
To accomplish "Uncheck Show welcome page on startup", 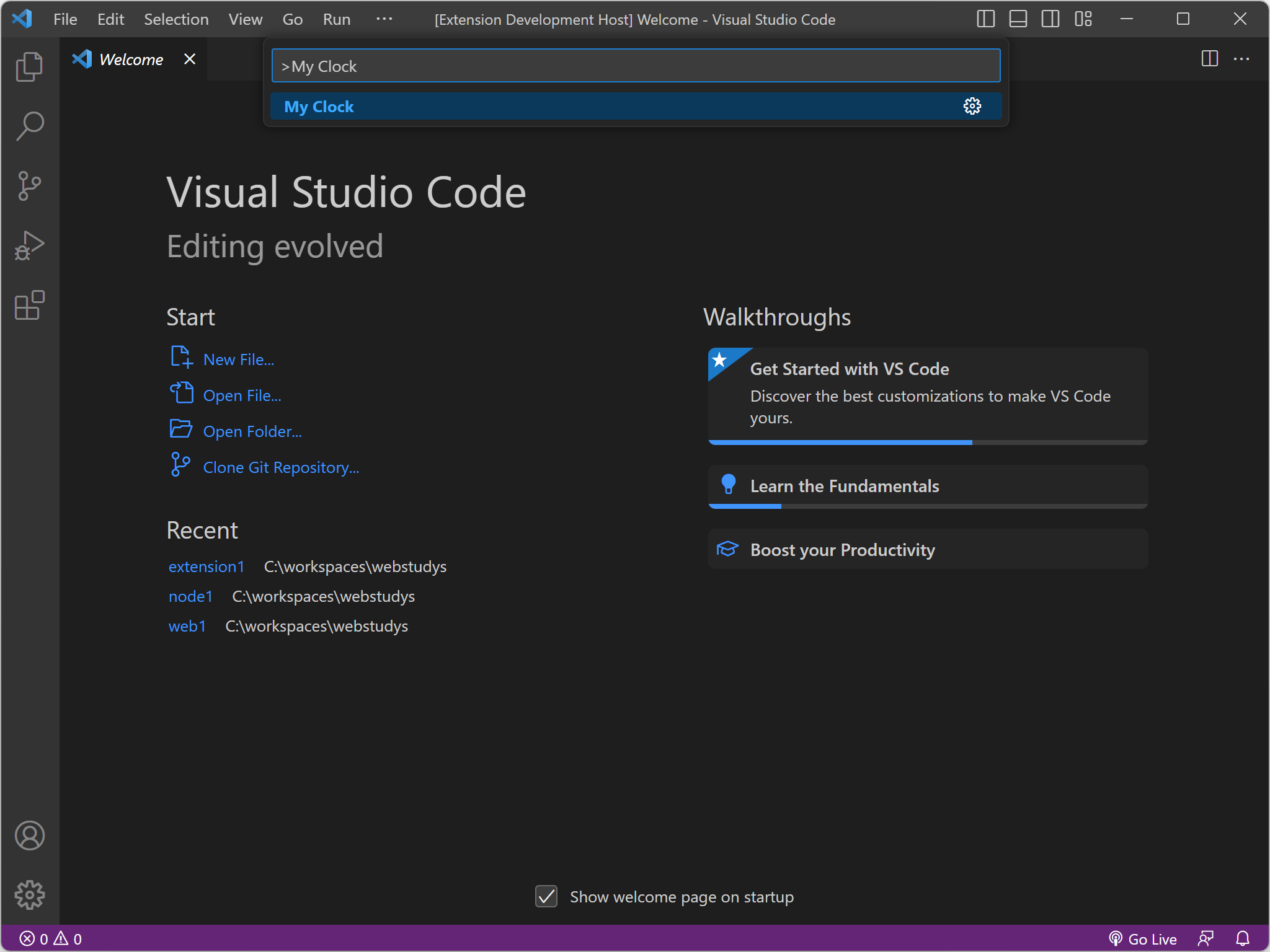I will 546,896.
